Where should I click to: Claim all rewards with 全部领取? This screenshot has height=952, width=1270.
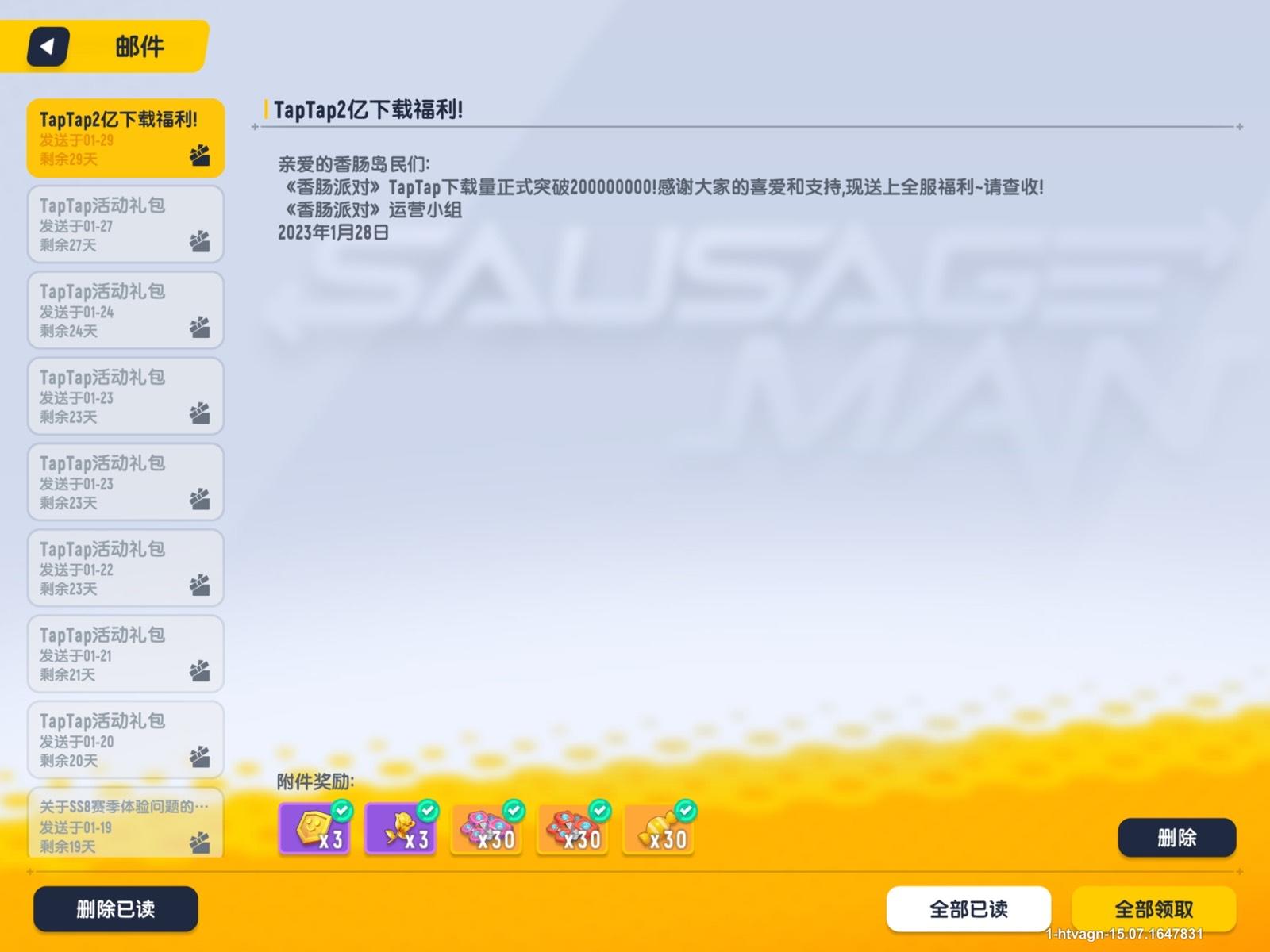(1154, 909)
